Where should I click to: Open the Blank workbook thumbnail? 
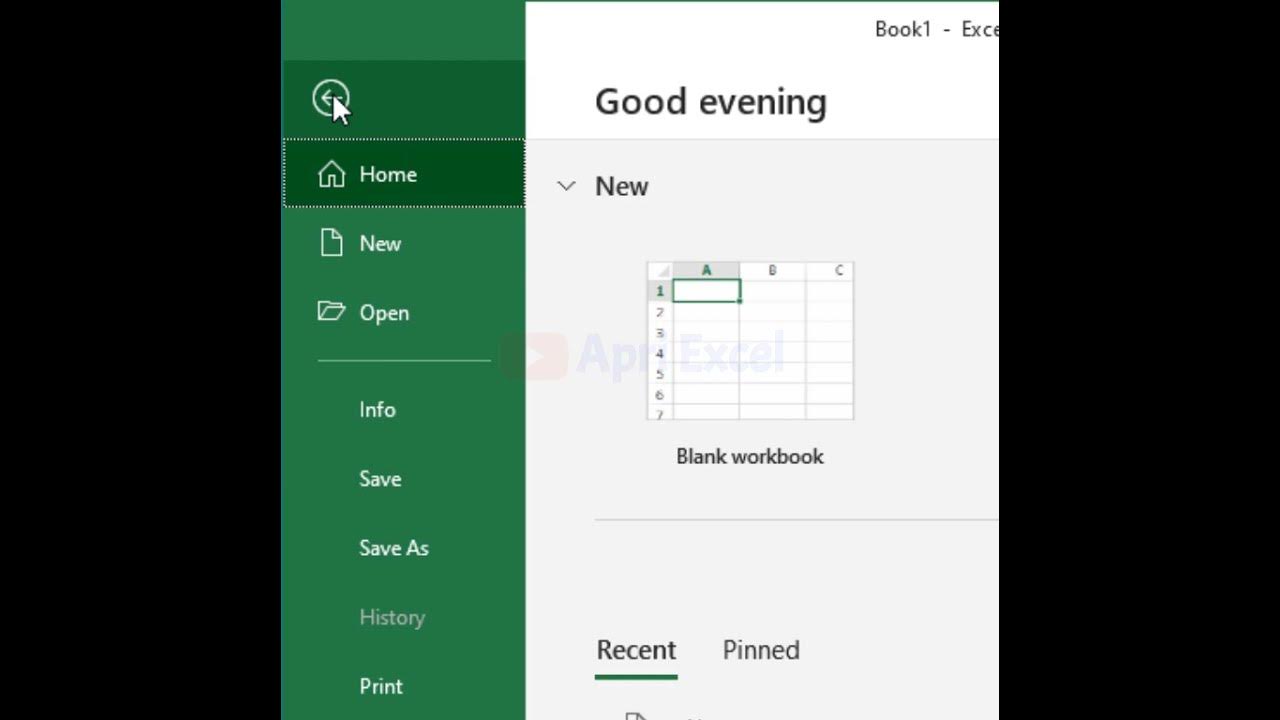750,340
